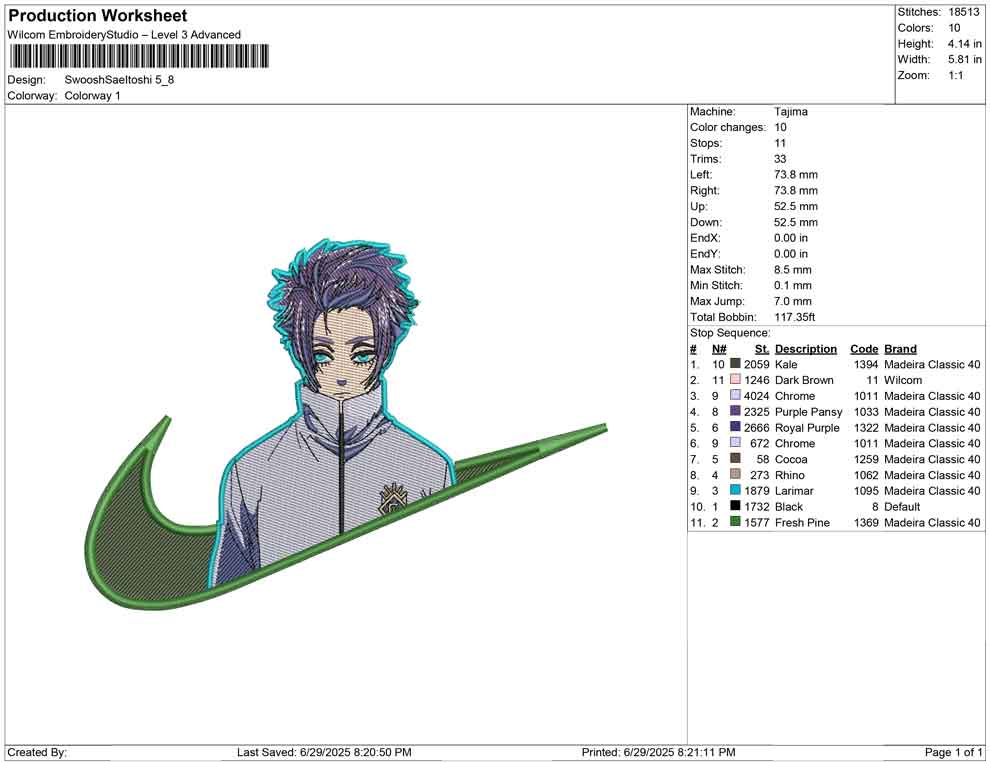Click the barcode under the worksheet title
The height and width of the screenshot is (762, 990).
139,56
